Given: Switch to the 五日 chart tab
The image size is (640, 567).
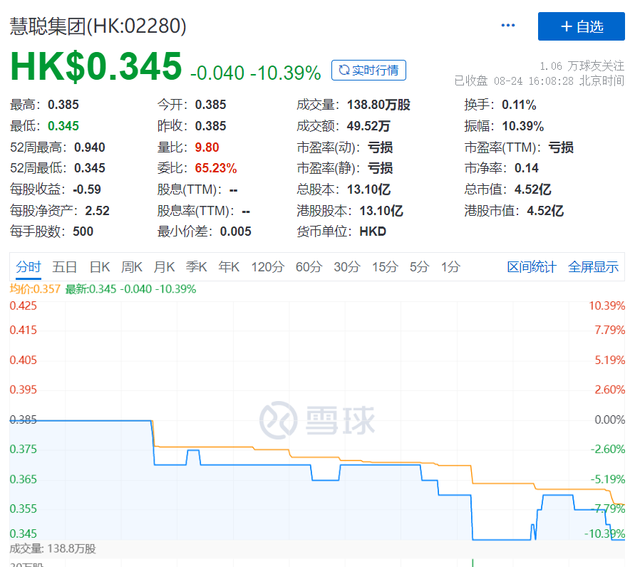Looking at the screenshot, I should point(64,267).
